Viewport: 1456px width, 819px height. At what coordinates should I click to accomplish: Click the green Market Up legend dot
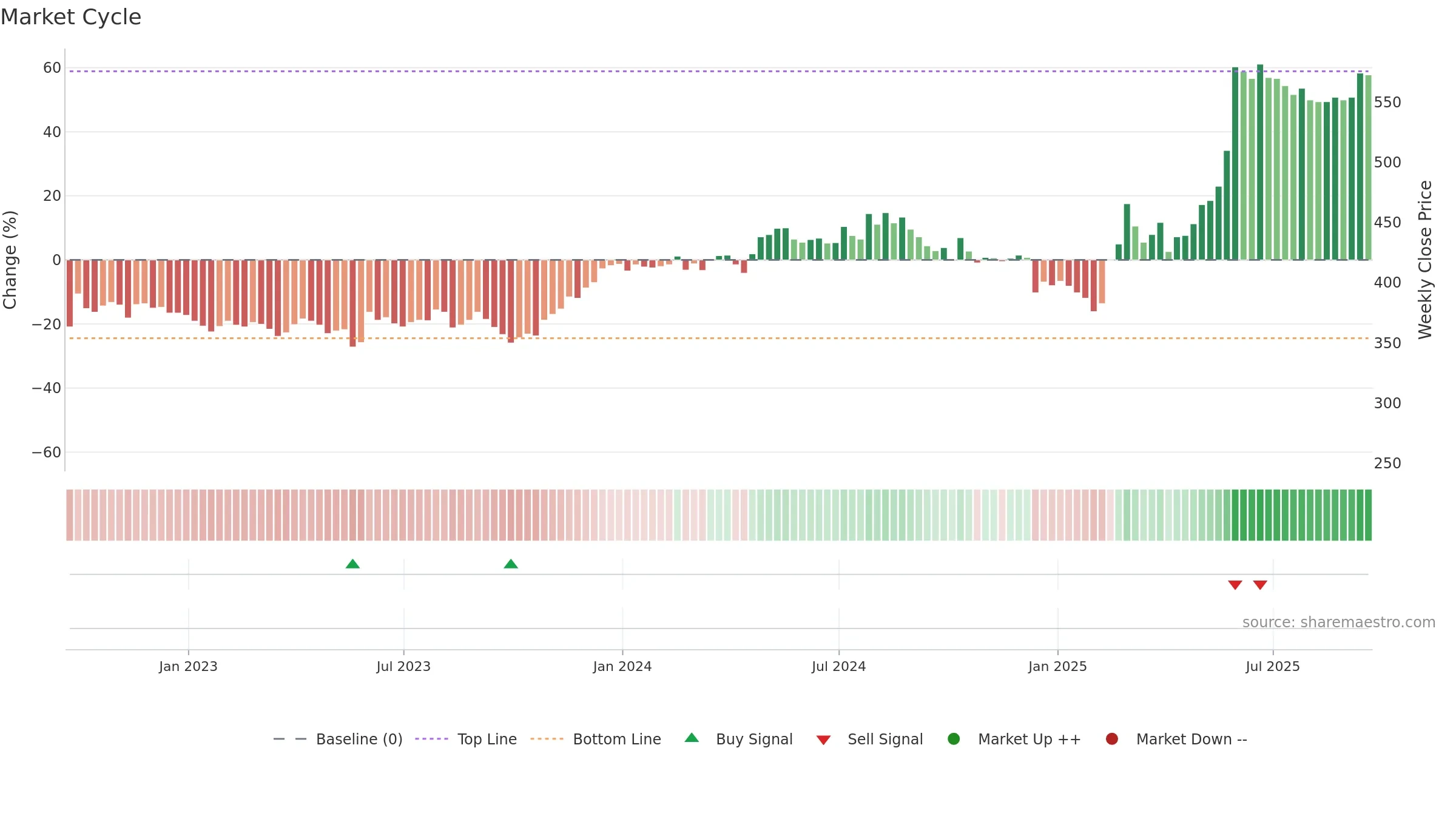coord(954,739)
